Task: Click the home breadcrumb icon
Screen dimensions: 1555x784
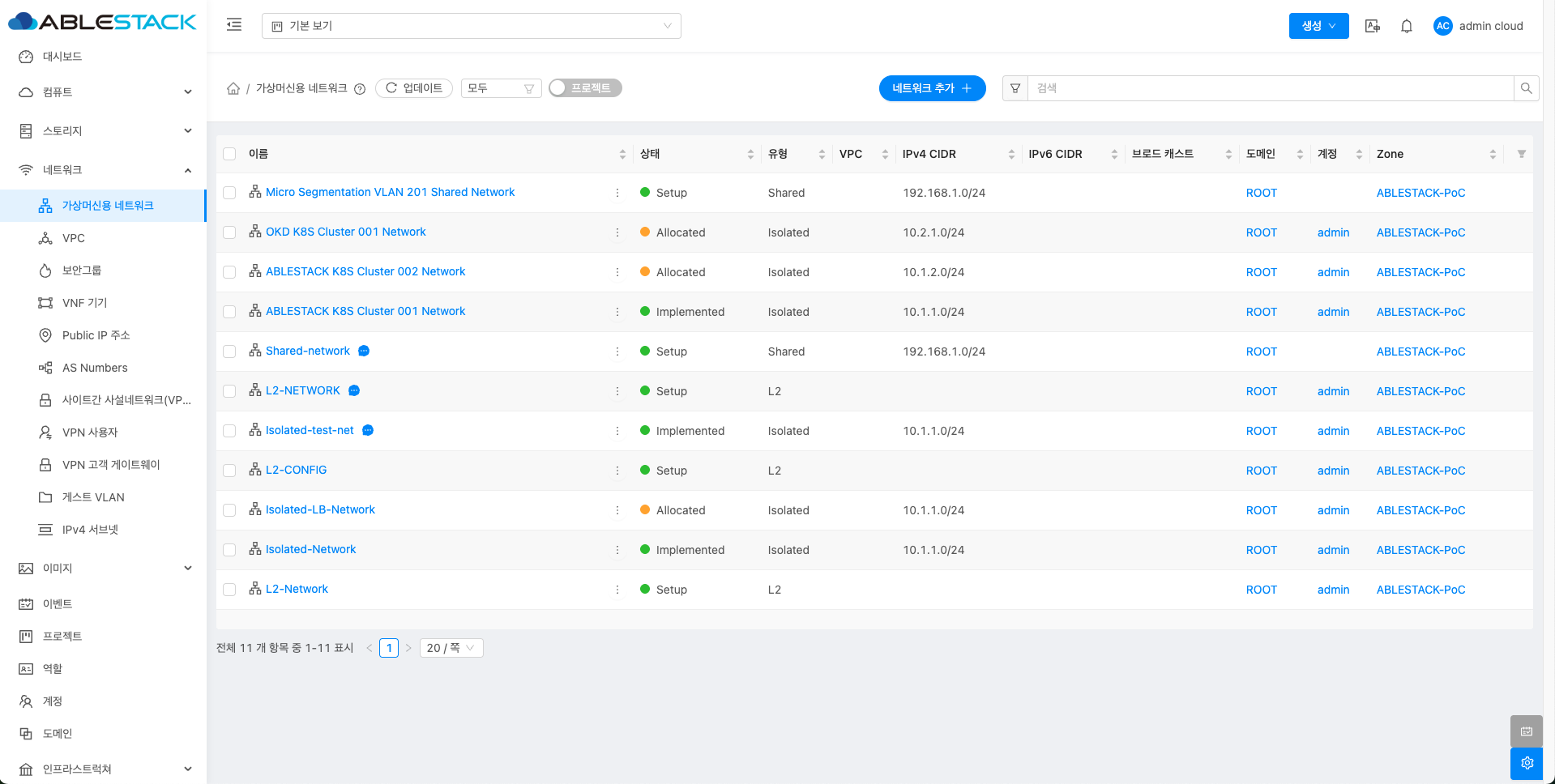Action: pos(233,88)
